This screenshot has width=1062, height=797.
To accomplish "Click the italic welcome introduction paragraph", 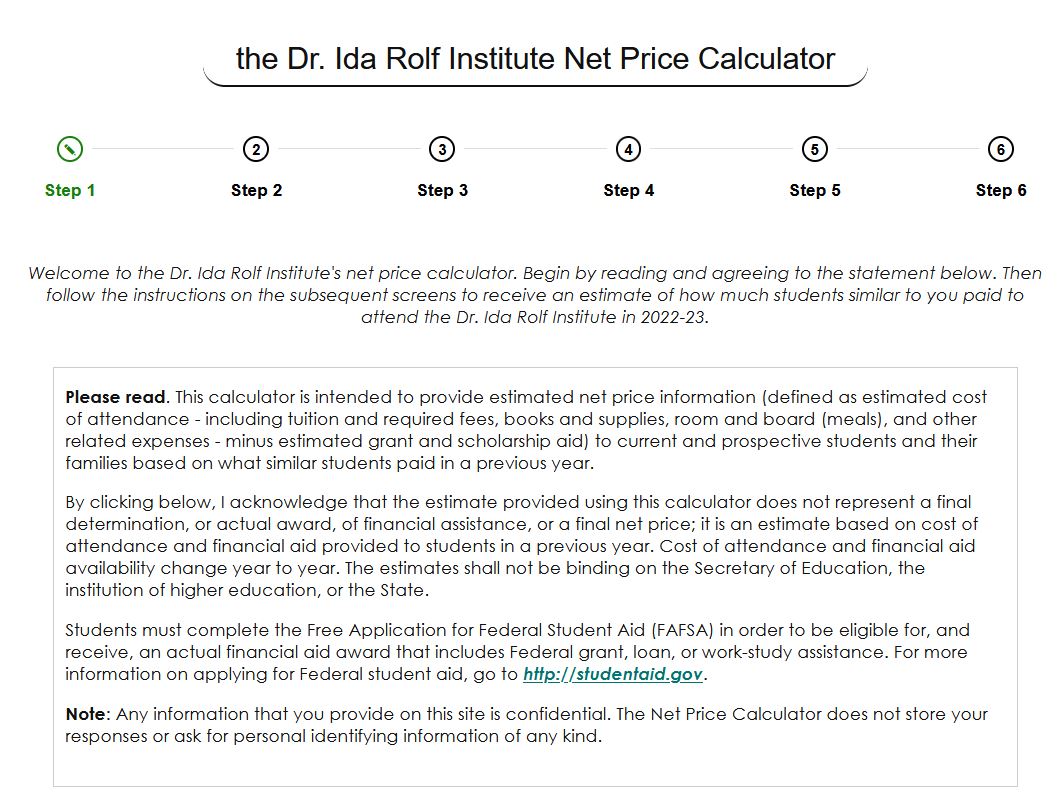I will (x=535, y=295).
